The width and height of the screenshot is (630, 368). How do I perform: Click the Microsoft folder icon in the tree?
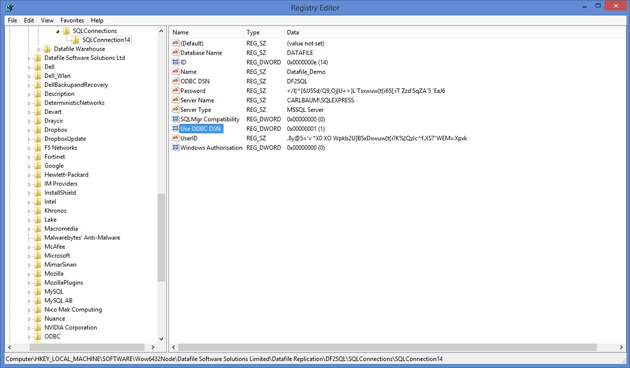coord(38,256)
